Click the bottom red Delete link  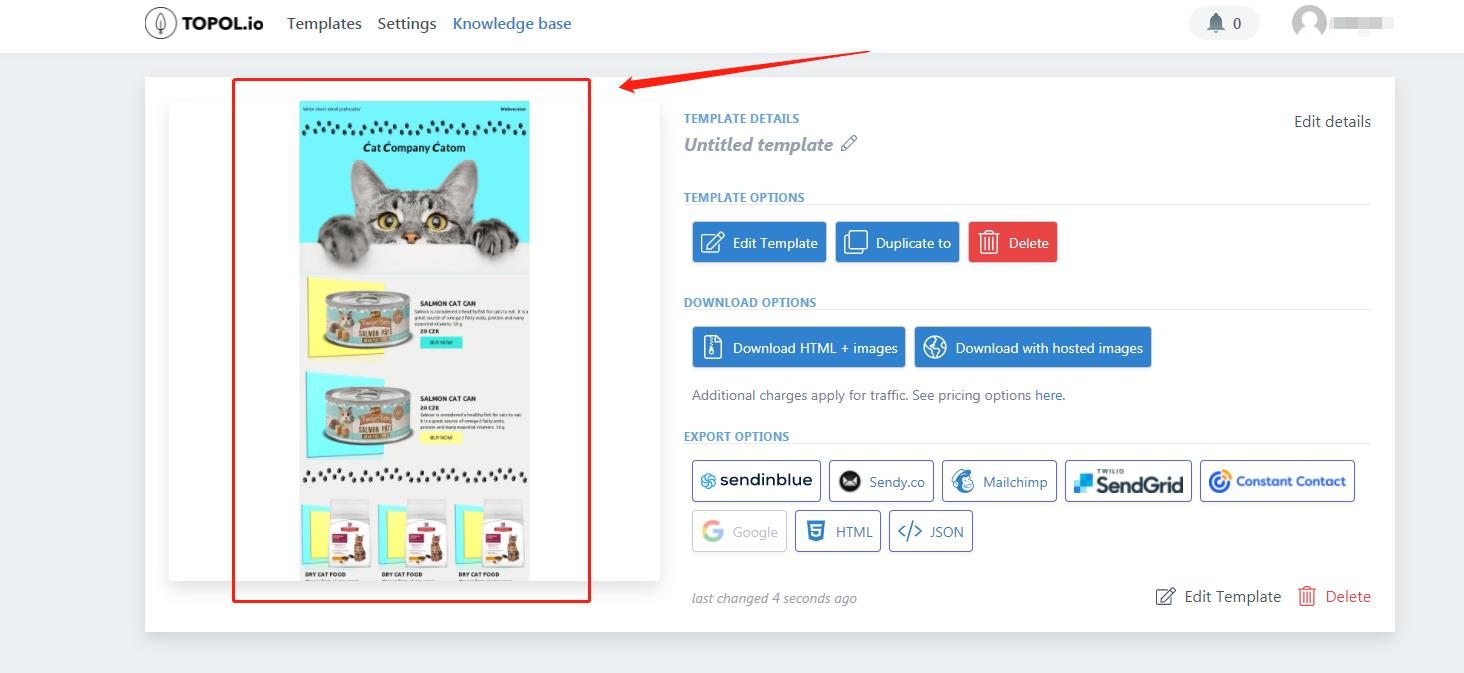tap(1334, 596)
